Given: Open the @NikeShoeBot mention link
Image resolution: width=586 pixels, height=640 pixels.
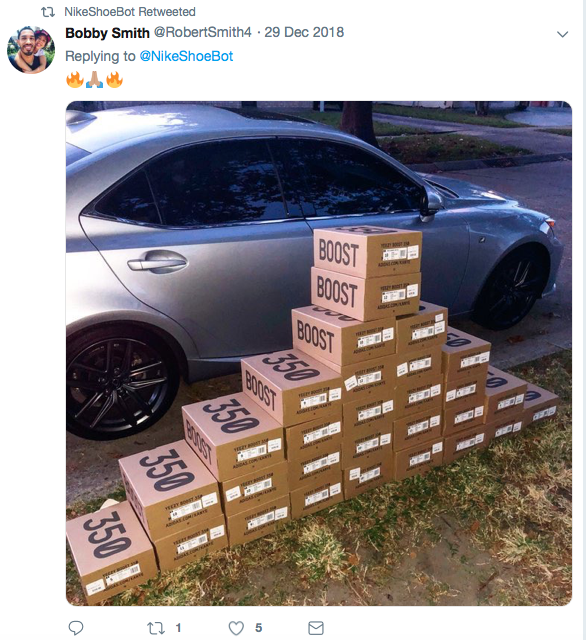Looking at the screenshot, I should (x=186, y=56).
